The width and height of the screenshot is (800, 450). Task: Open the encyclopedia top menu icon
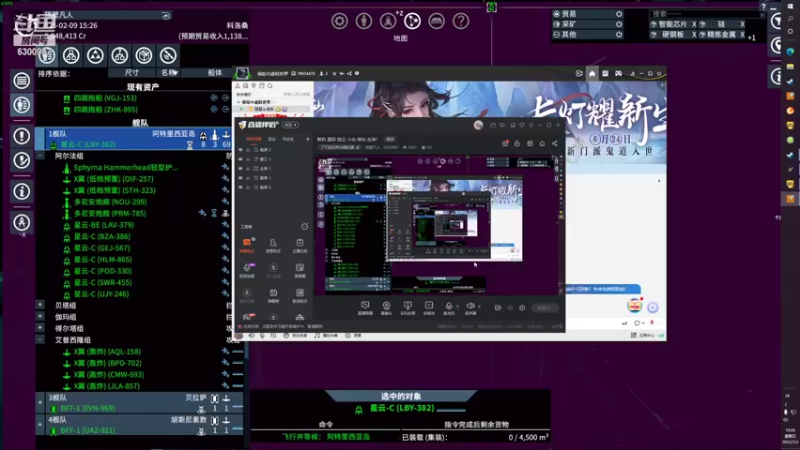[x=437, y=21]
